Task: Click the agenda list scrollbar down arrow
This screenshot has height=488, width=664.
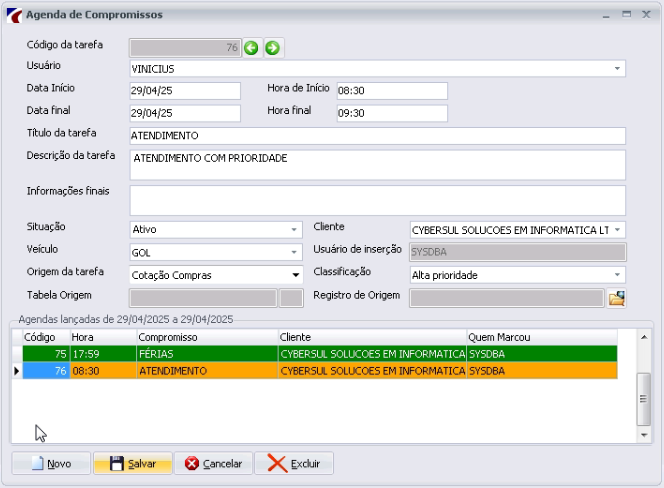Action: 644,435
